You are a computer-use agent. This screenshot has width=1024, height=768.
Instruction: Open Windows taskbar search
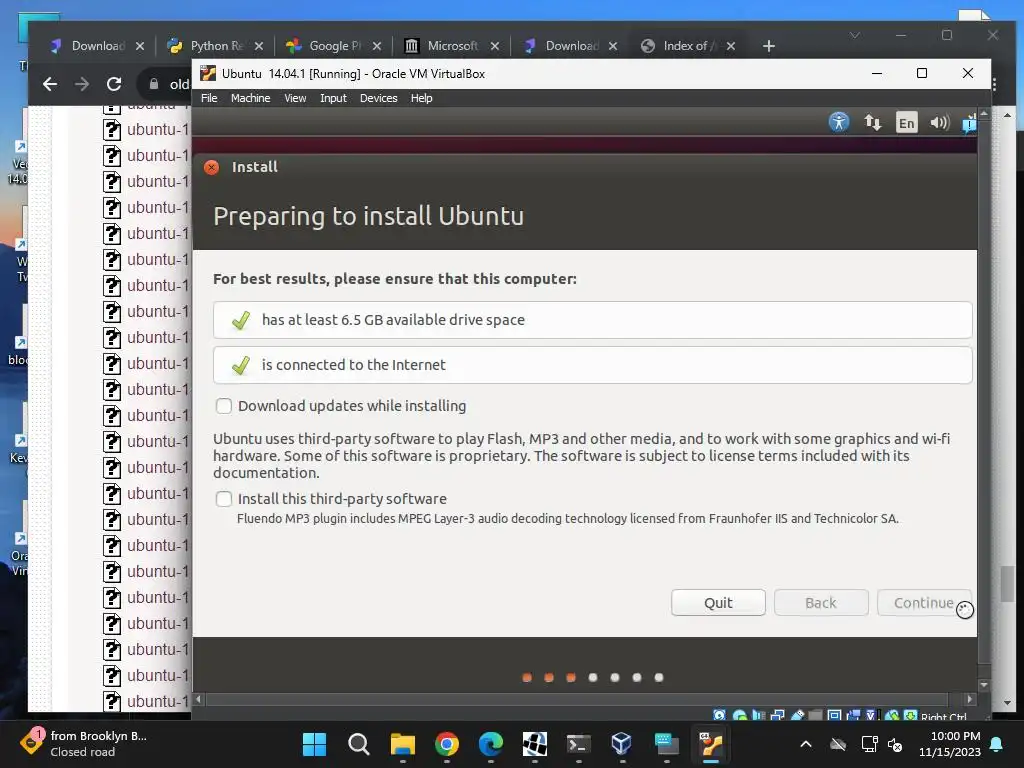point(359,744)
